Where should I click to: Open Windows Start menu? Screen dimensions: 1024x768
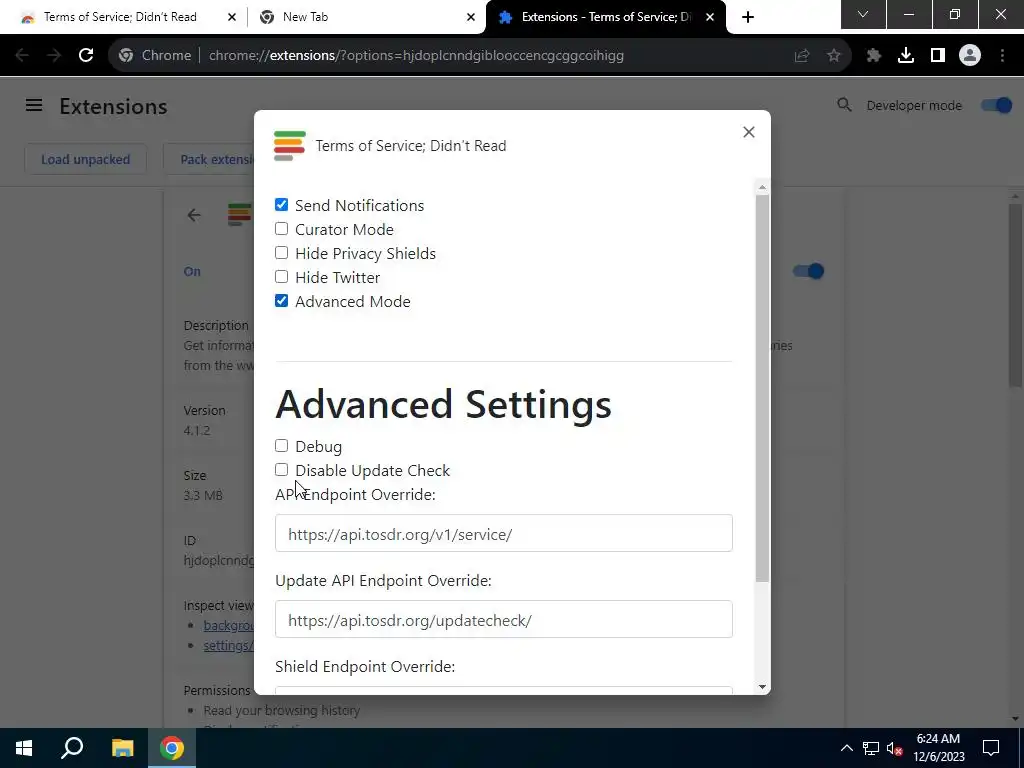(x=24, y=748)
